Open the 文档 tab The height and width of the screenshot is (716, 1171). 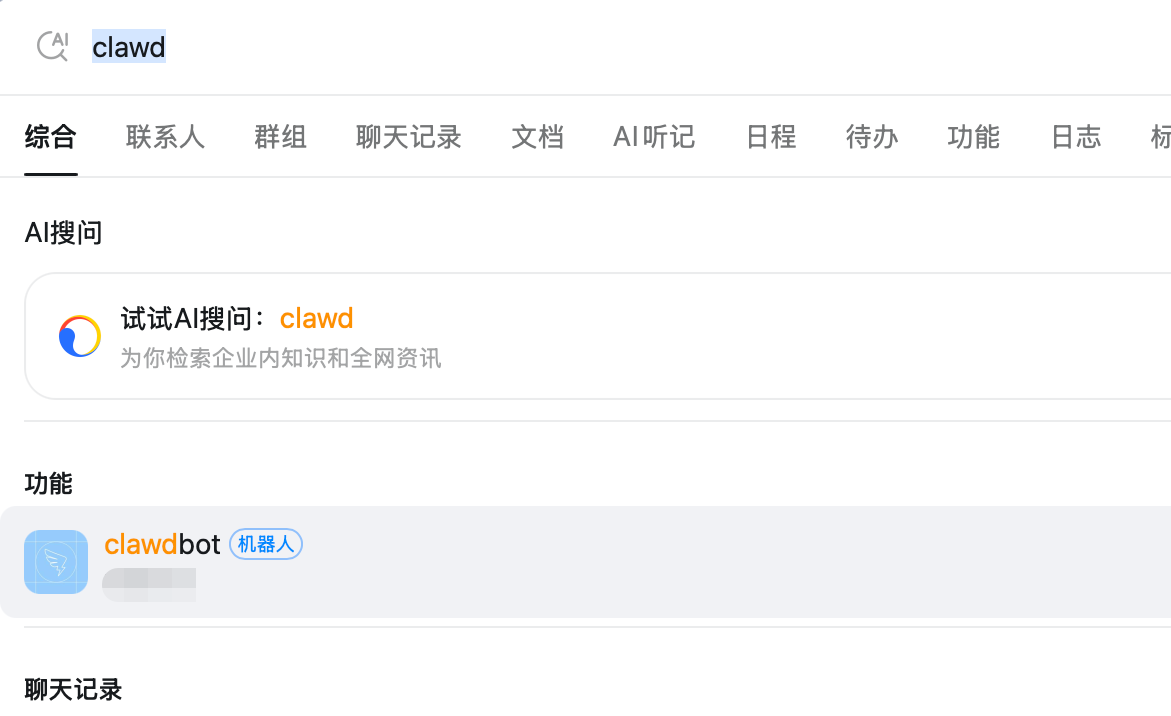pos(537,137)
